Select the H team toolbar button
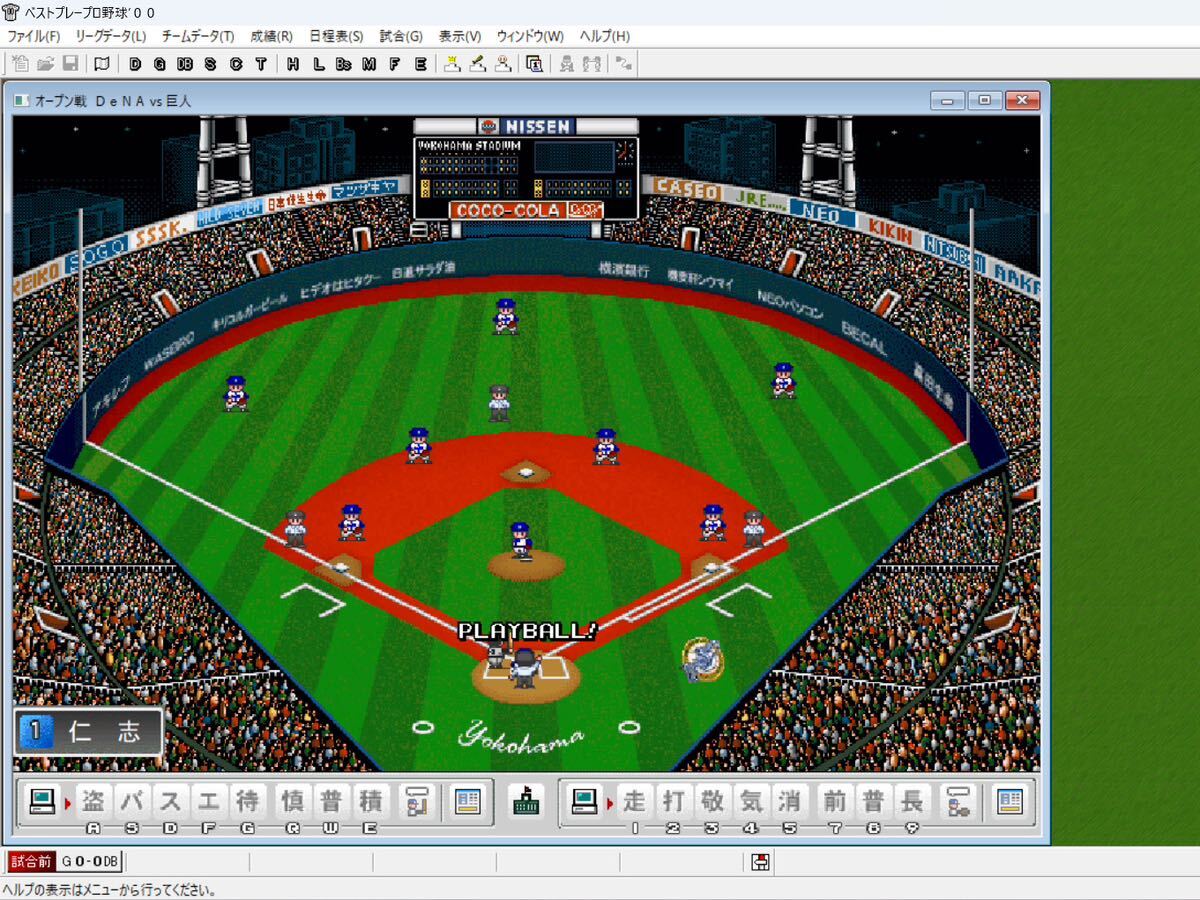The height and width of the screenshot is (900, 1200). click(x=293, y=63)
